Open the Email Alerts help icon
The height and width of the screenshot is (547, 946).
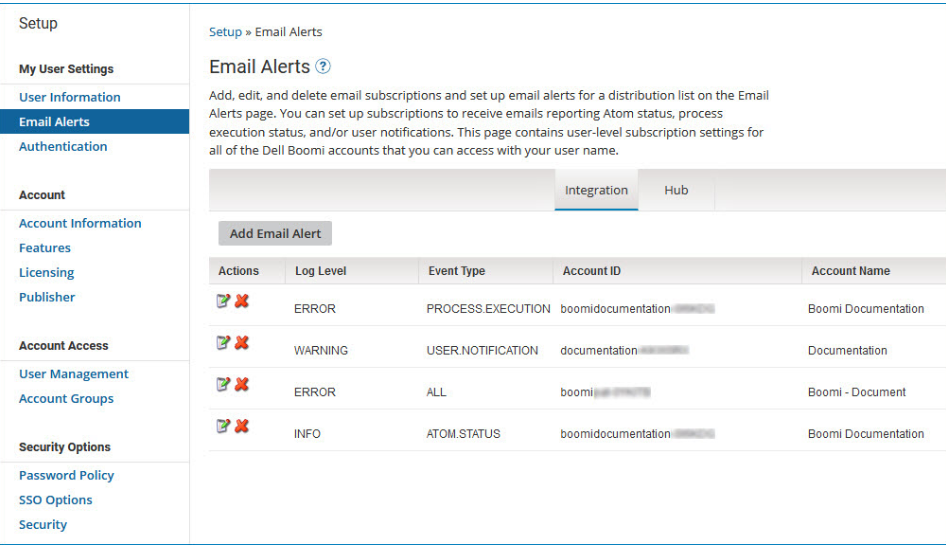point(323,66)
